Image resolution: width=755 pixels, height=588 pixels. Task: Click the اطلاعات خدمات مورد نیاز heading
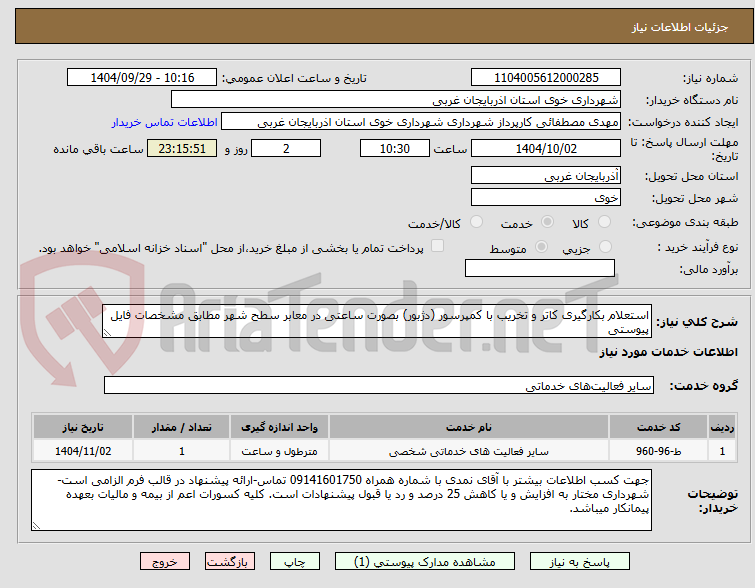click(x=668, y=353)
